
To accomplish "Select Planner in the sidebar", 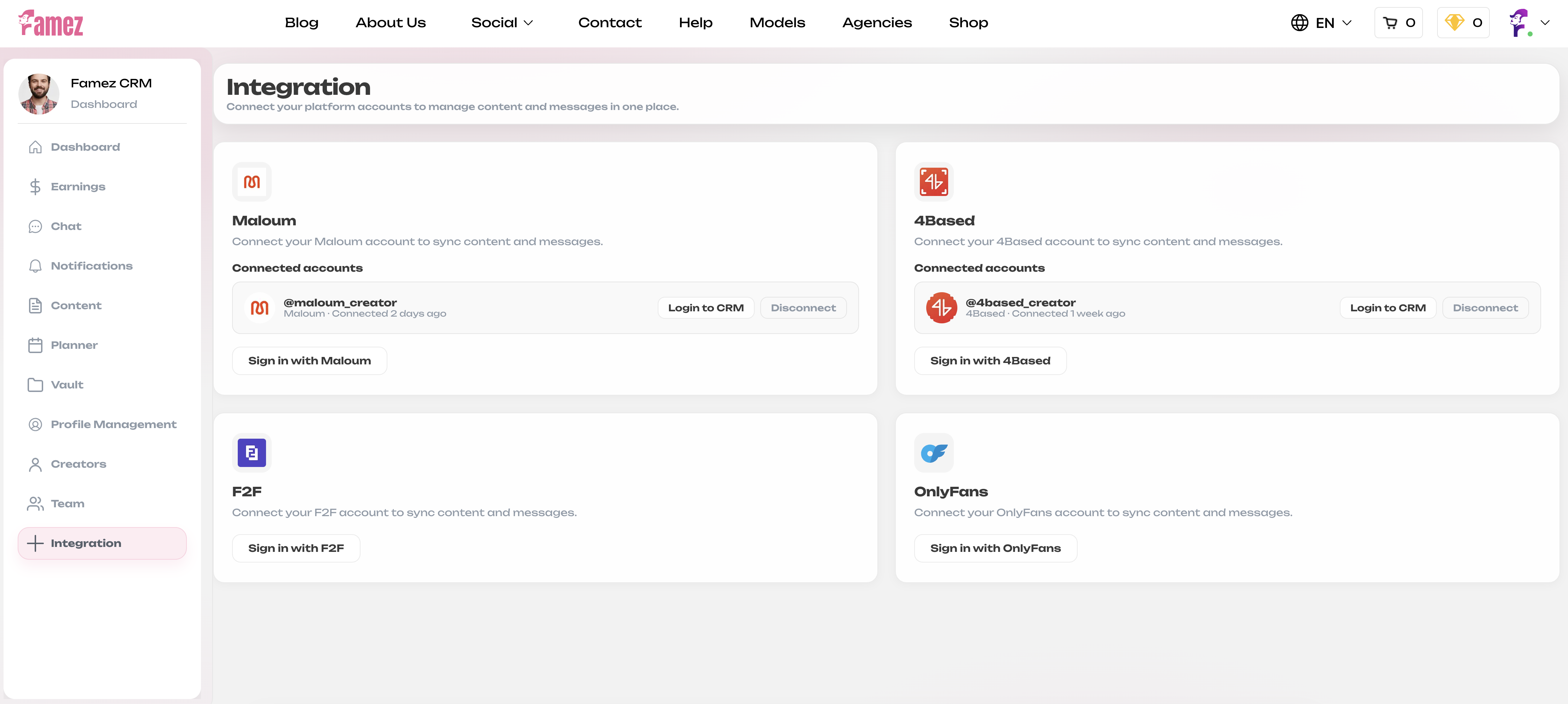I will click(74, 345).
